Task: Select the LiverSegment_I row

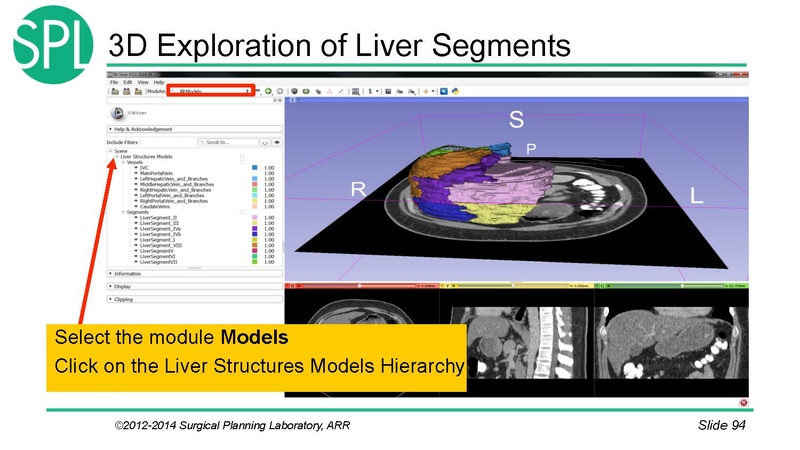Action: click(157, 240)
